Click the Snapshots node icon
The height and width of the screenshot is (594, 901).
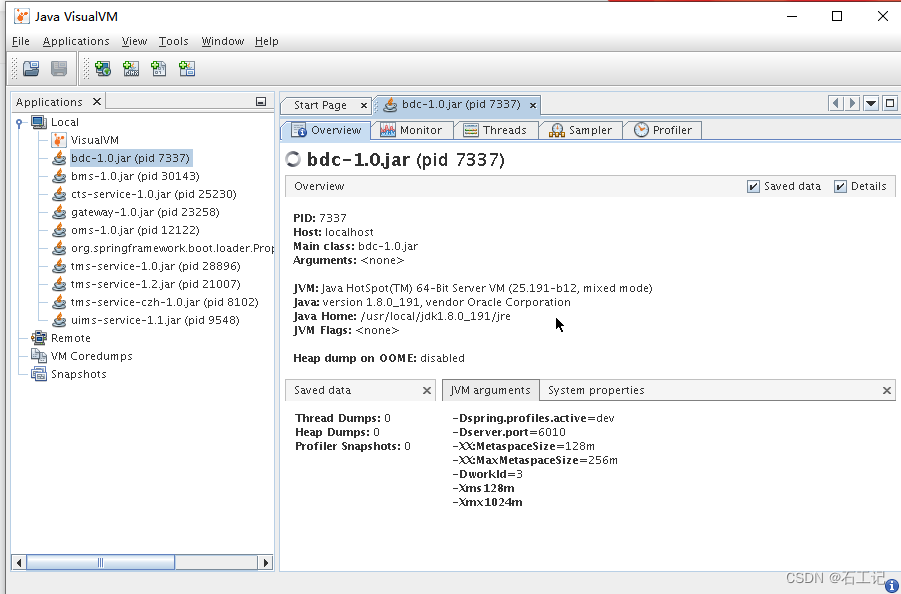pyautogui.click(x=39, y=374)
